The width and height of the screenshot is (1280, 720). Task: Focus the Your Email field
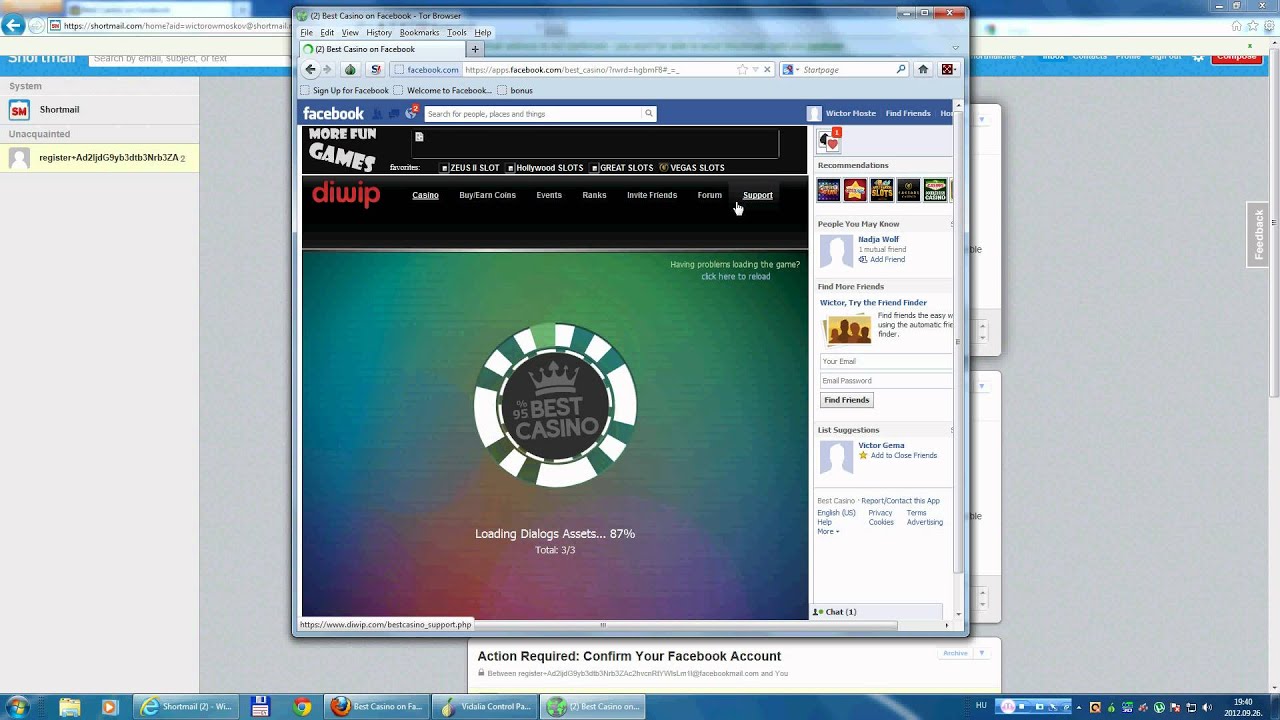886,361
